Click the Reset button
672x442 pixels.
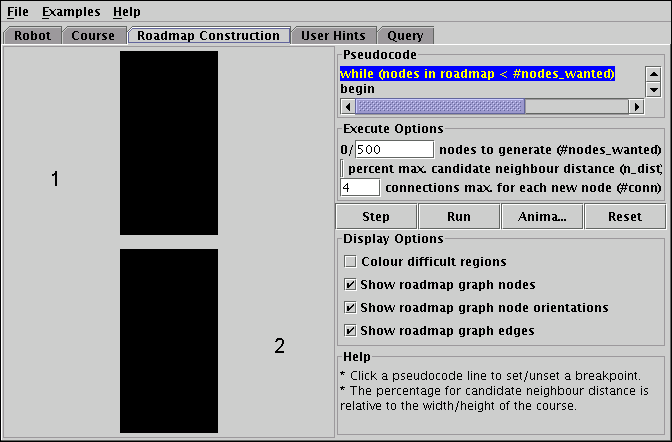coord(624,216)
